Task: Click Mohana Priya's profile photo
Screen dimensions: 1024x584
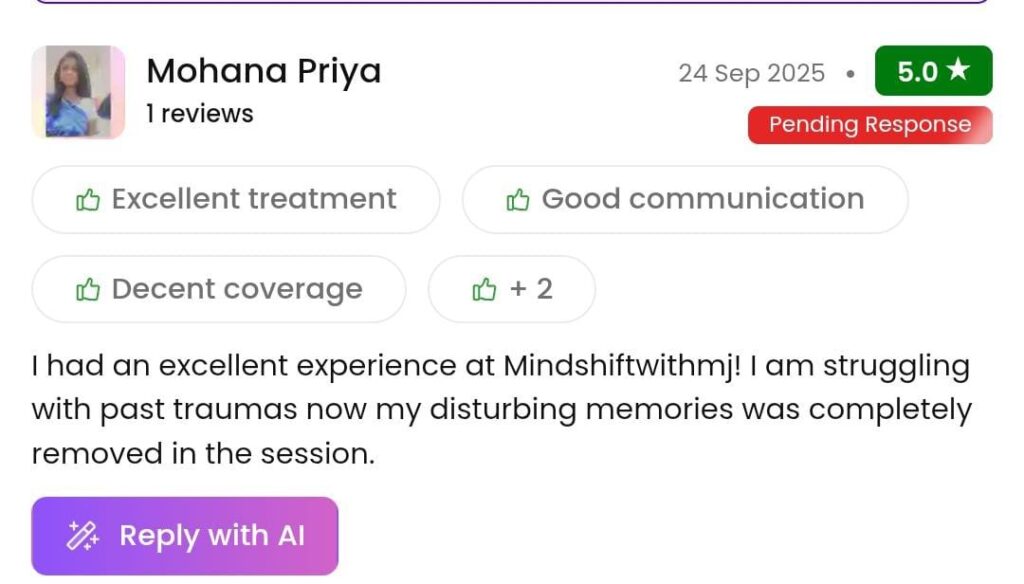Action: click(78, 92)
